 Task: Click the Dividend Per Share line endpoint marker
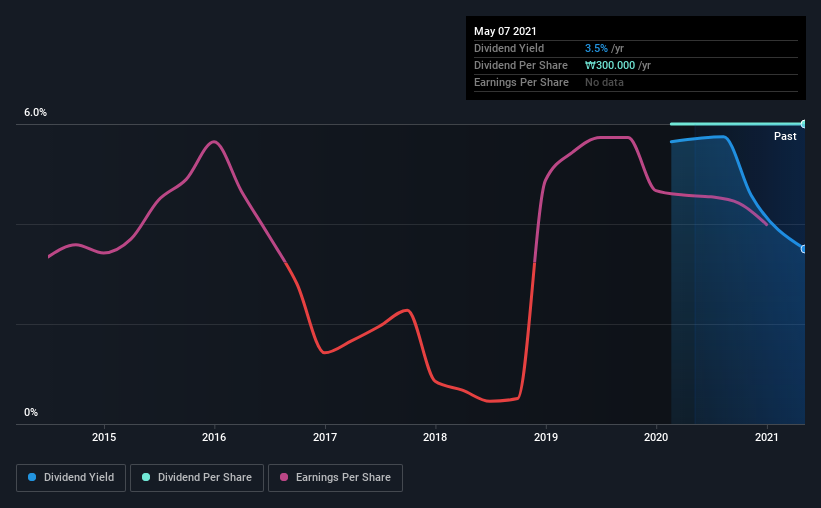[803, 124]
